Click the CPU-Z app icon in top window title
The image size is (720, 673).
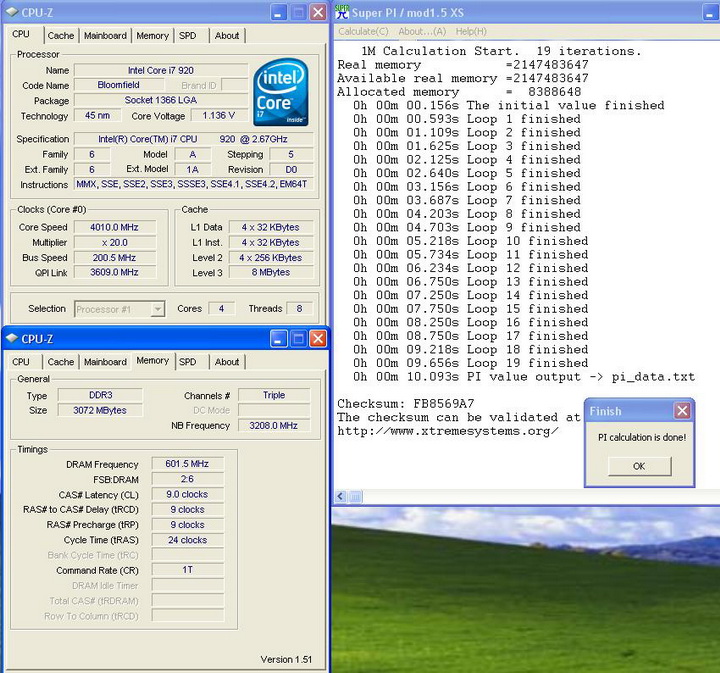pyautogui.click(x=11, y=12)
